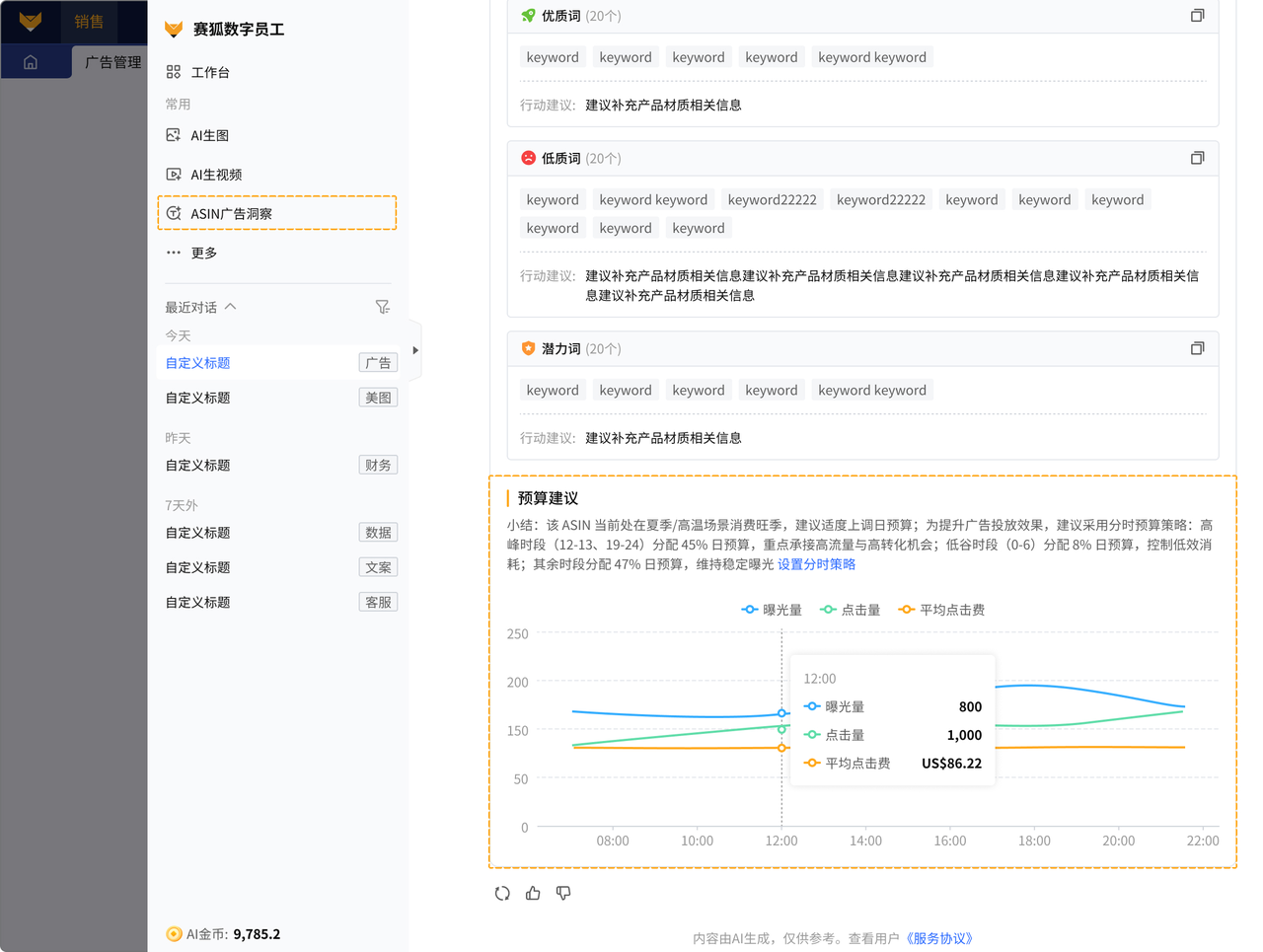Screen dimensions: 1263x952
Task: Click US$86.22 value in the tooltip
Action: pos(951,764)
